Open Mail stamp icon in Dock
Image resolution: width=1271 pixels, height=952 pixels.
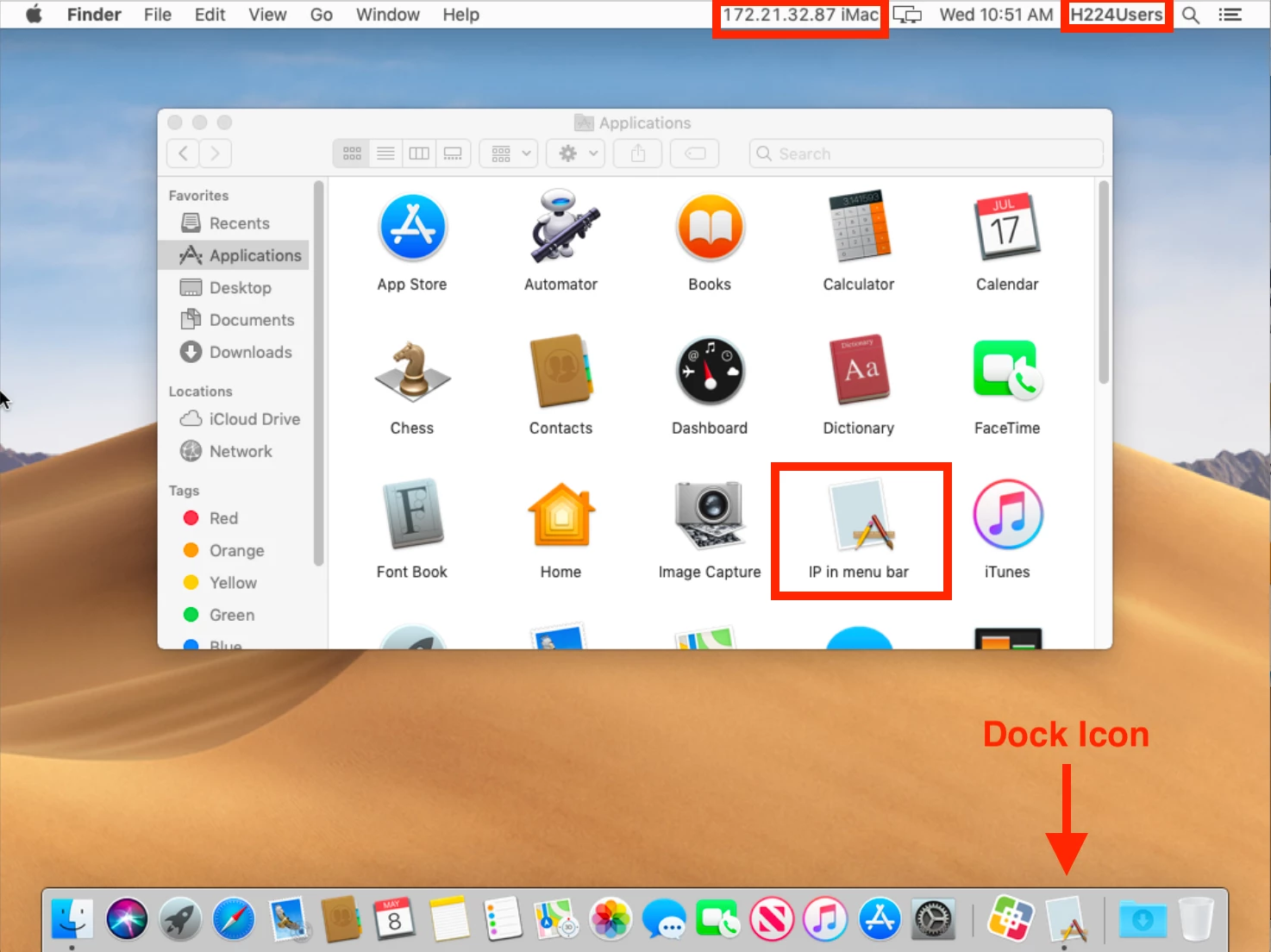coord(288,918)
